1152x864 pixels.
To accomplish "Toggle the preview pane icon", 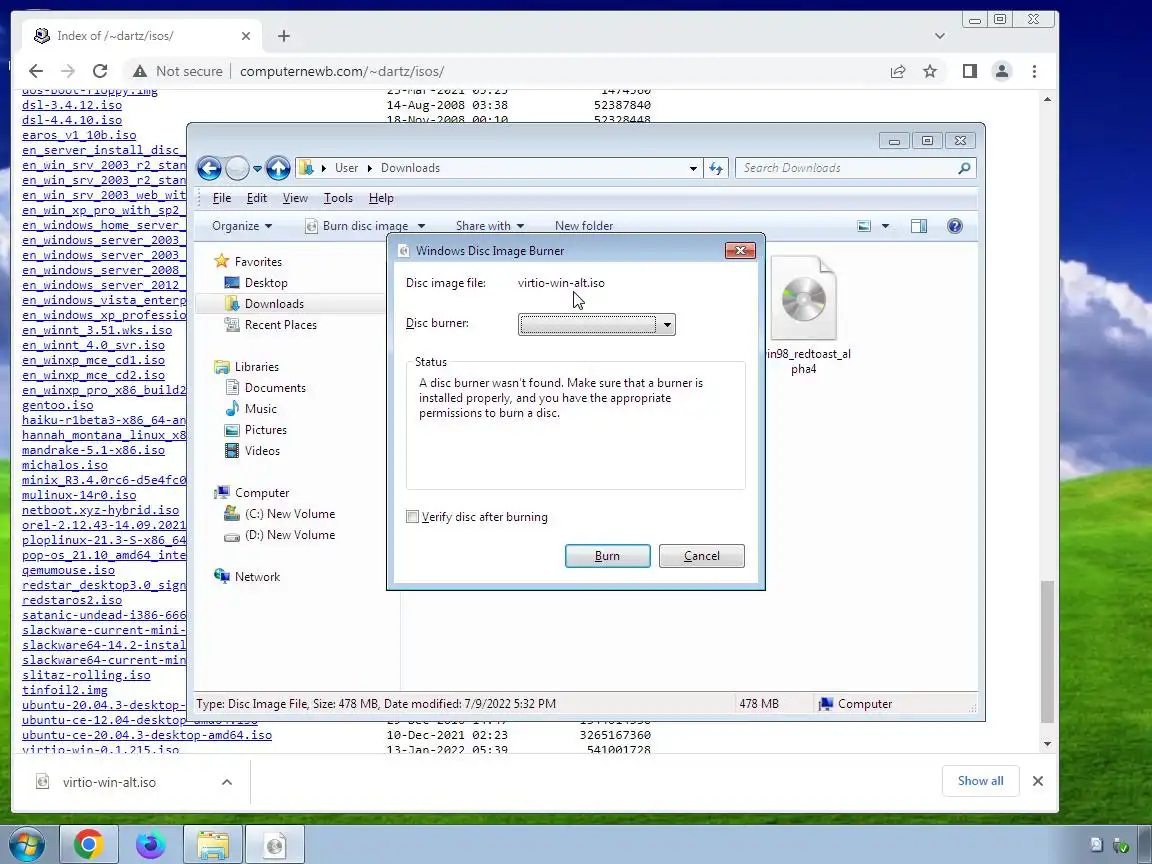I will point(918,226).
